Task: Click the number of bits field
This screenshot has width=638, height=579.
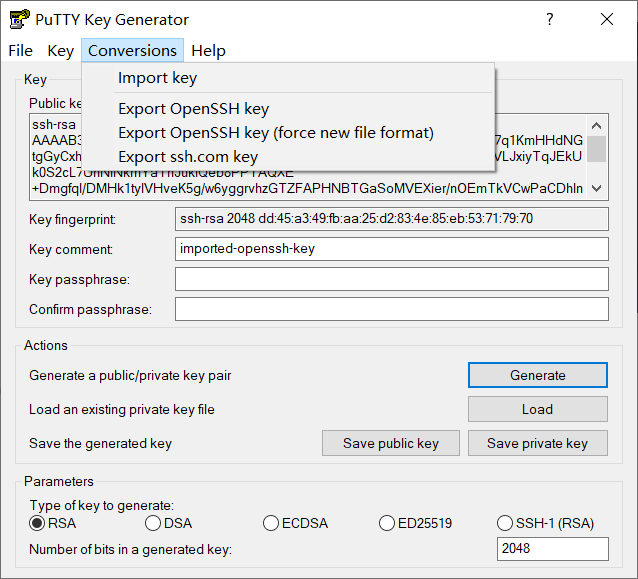Action: coord(553,549)
